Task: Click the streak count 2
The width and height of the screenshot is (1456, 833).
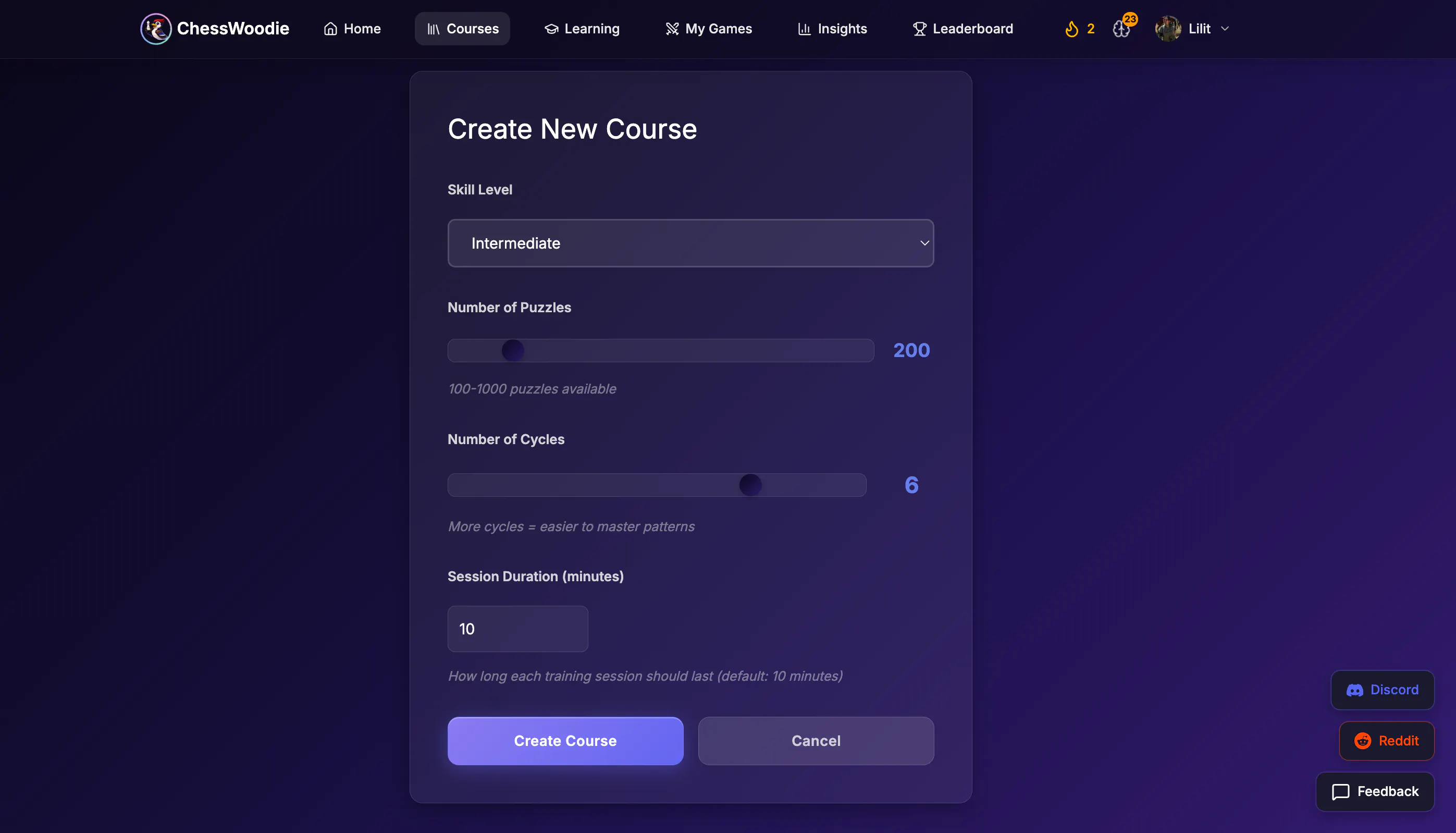Action: pyautogui.click(x=1091, y=29)
